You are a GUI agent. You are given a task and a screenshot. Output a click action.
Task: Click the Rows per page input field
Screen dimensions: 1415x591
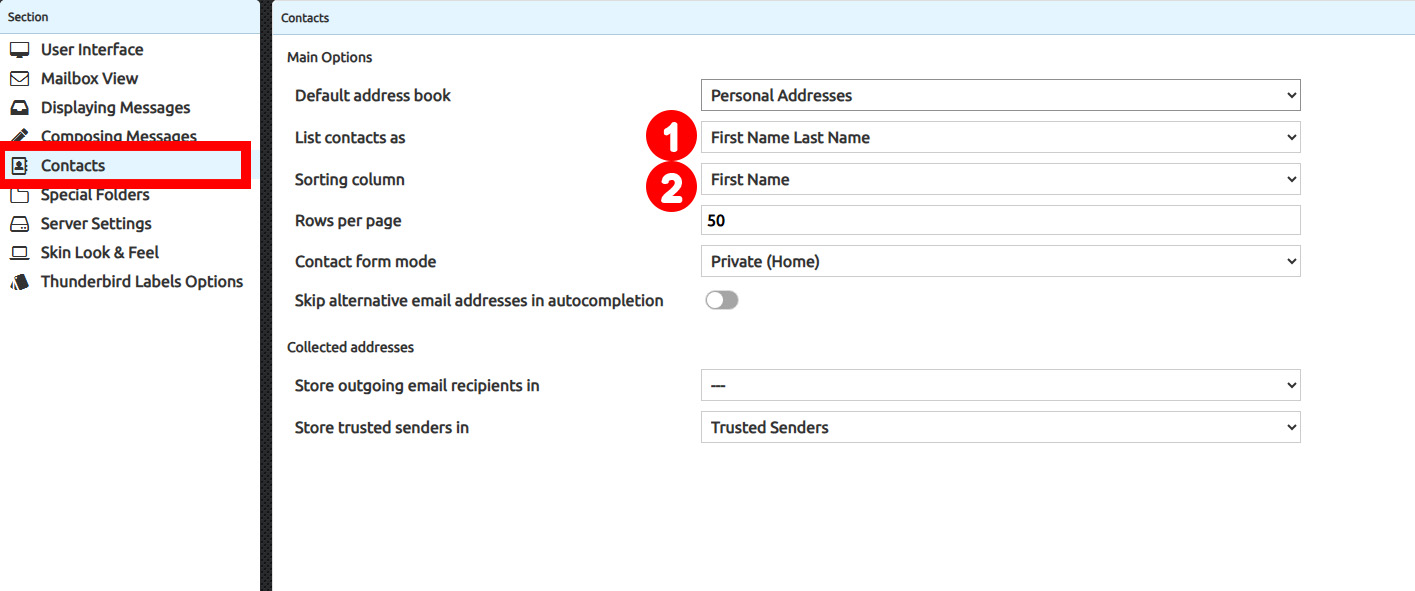coord(1000,220)
